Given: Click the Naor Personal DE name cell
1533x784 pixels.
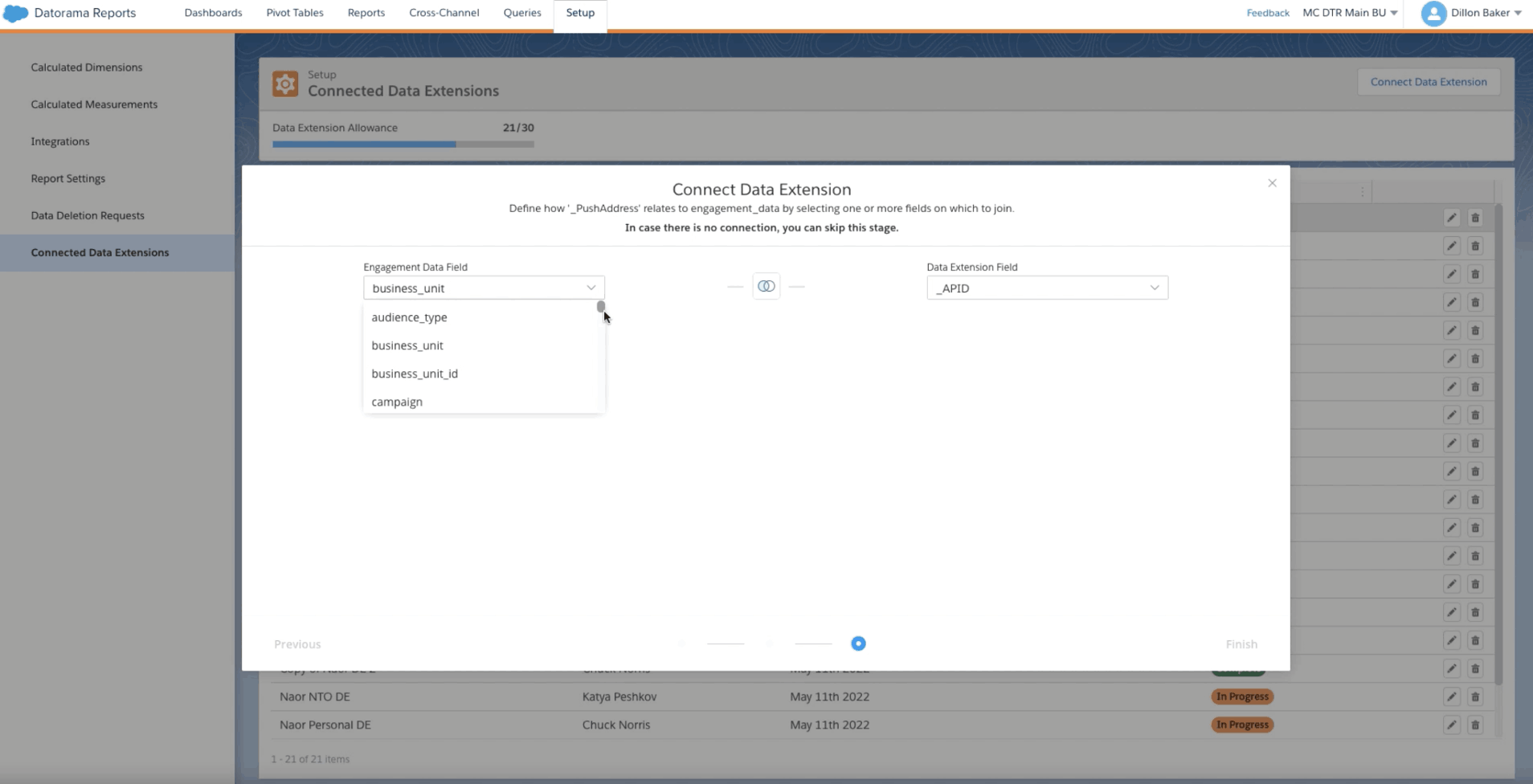Looking at the screenshot, I should tap(325, 725).
